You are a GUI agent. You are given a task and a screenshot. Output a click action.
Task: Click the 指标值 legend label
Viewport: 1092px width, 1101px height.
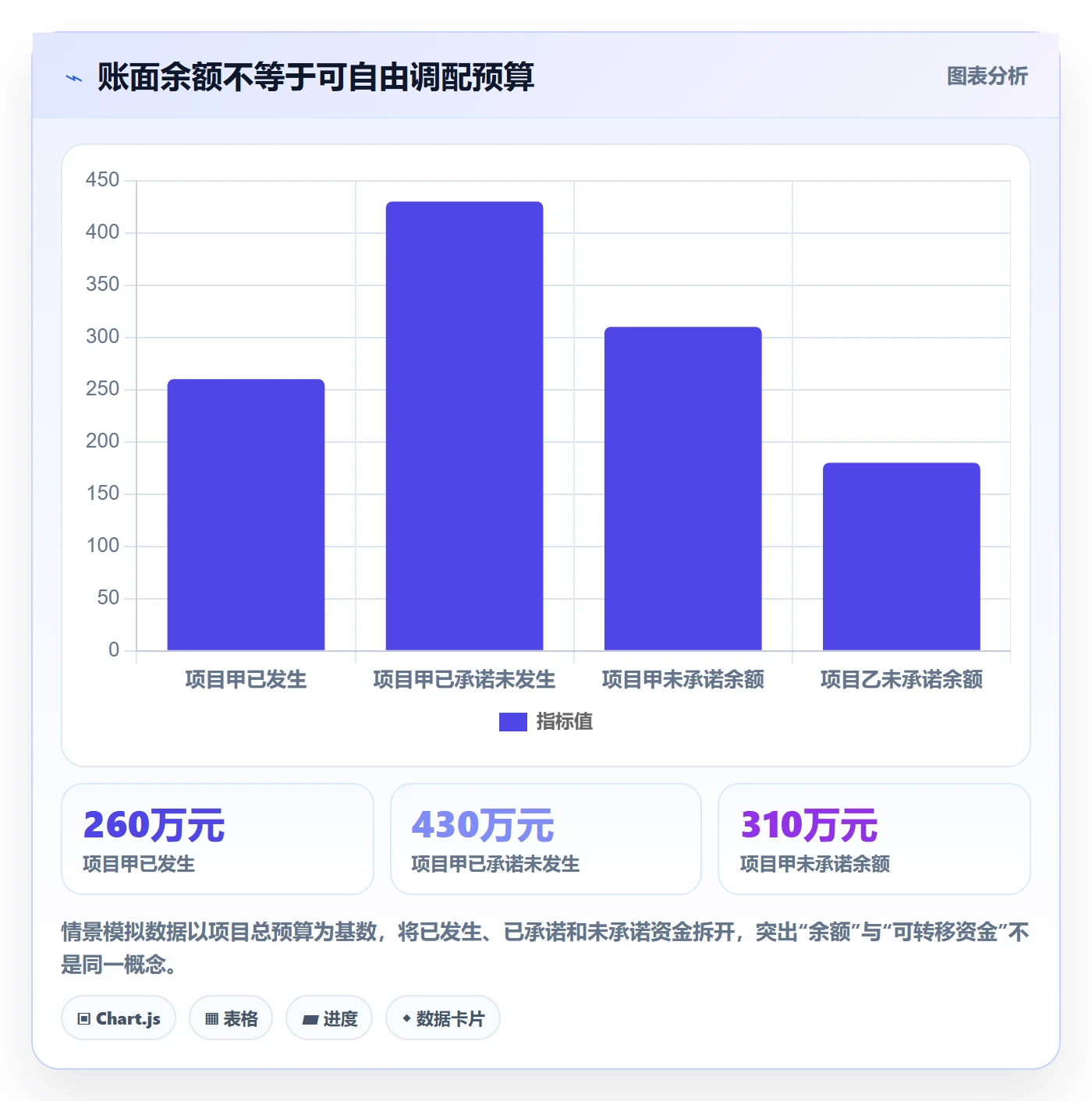pos(565,722)
